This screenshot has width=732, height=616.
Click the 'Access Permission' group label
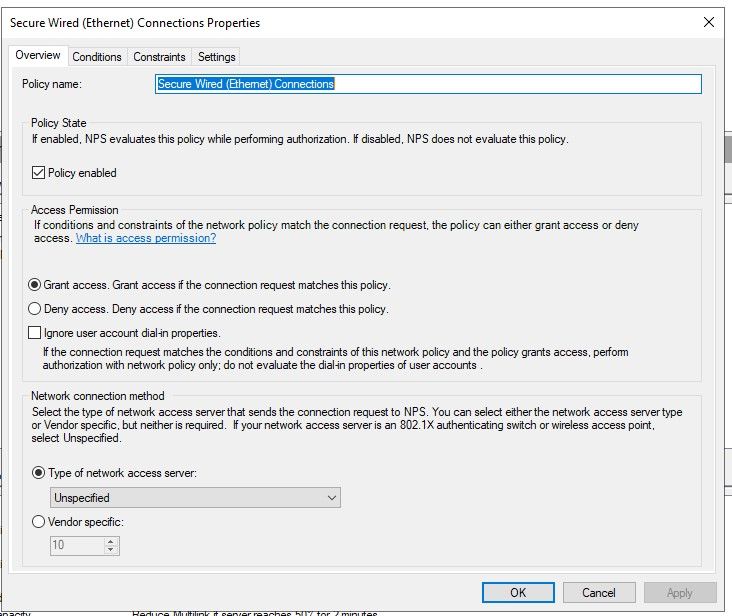pyautogui.click(x=75, y=210)
